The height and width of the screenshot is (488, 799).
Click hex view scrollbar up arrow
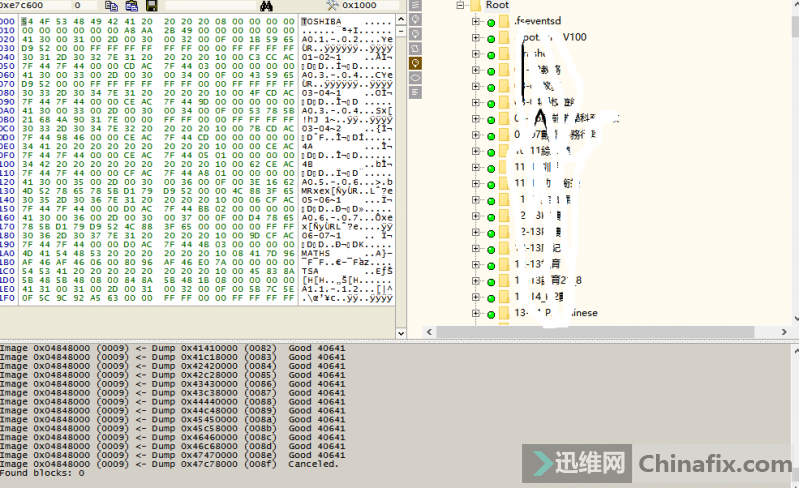[x=402, y=20]
